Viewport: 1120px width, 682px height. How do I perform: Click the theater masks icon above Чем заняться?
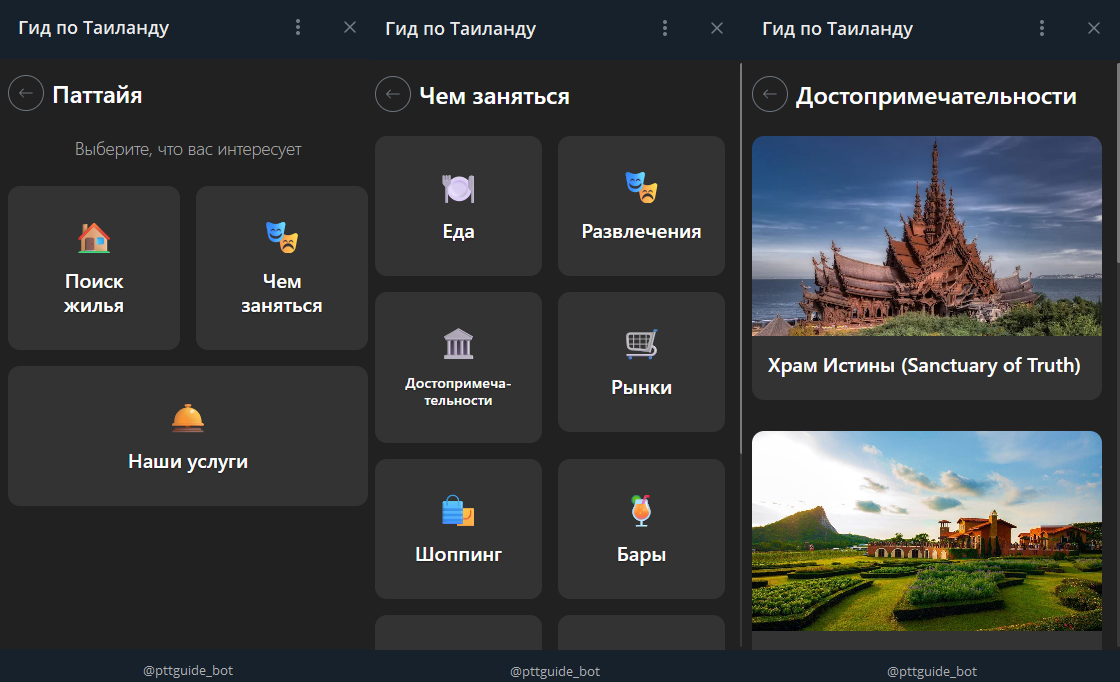(281, 238)
